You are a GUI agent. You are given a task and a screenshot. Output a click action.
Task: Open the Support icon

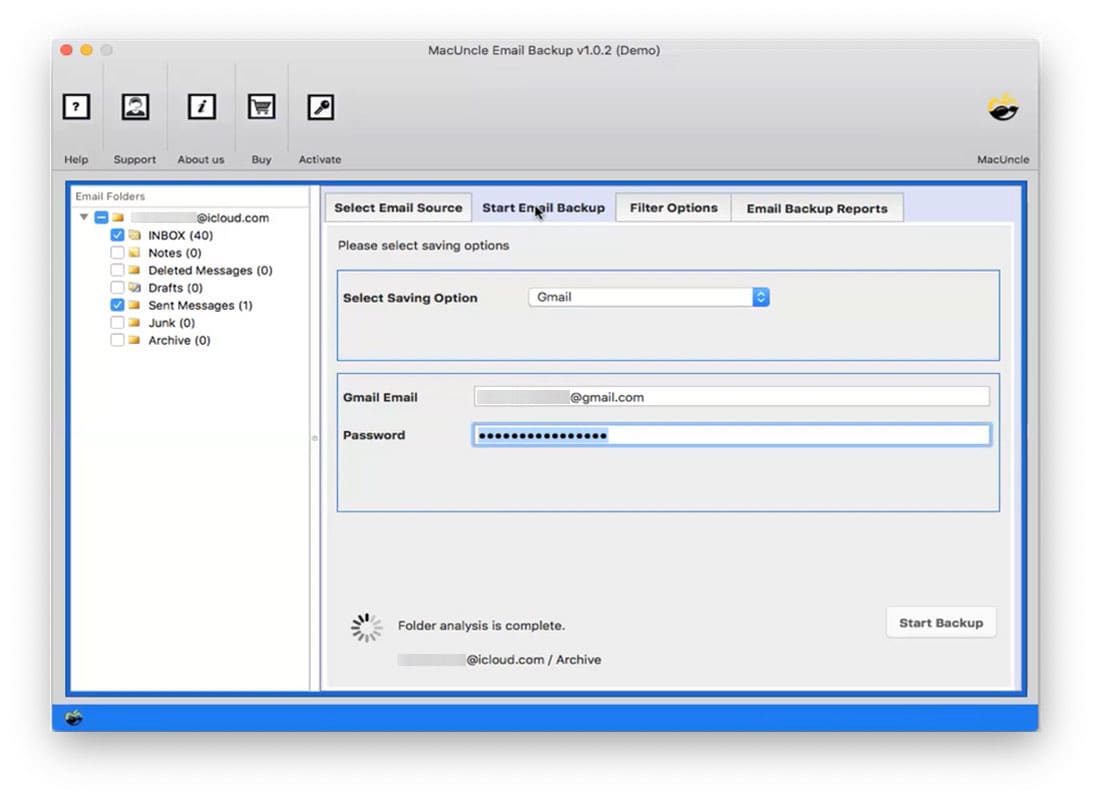point(135,107)
